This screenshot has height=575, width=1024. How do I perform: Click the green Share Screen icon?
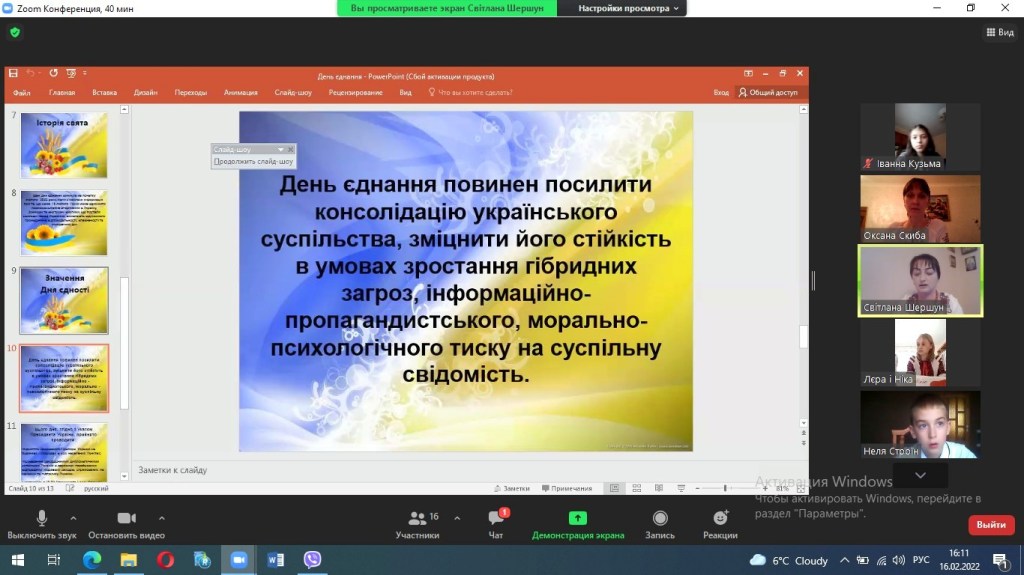578,518
